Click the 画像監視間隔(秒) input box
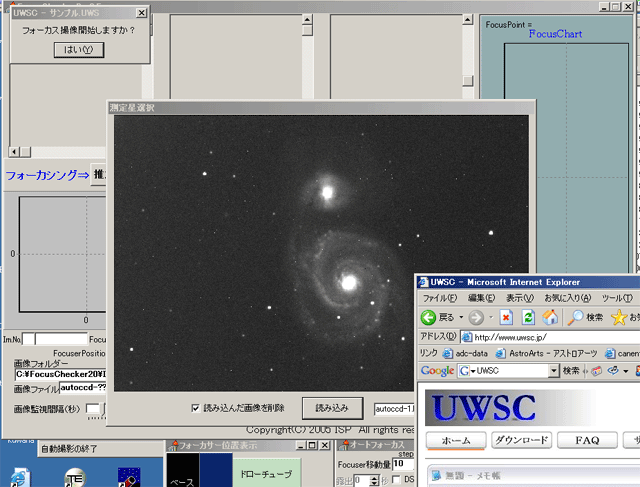Viewport: 640px width, 487px height. [93, 409]
